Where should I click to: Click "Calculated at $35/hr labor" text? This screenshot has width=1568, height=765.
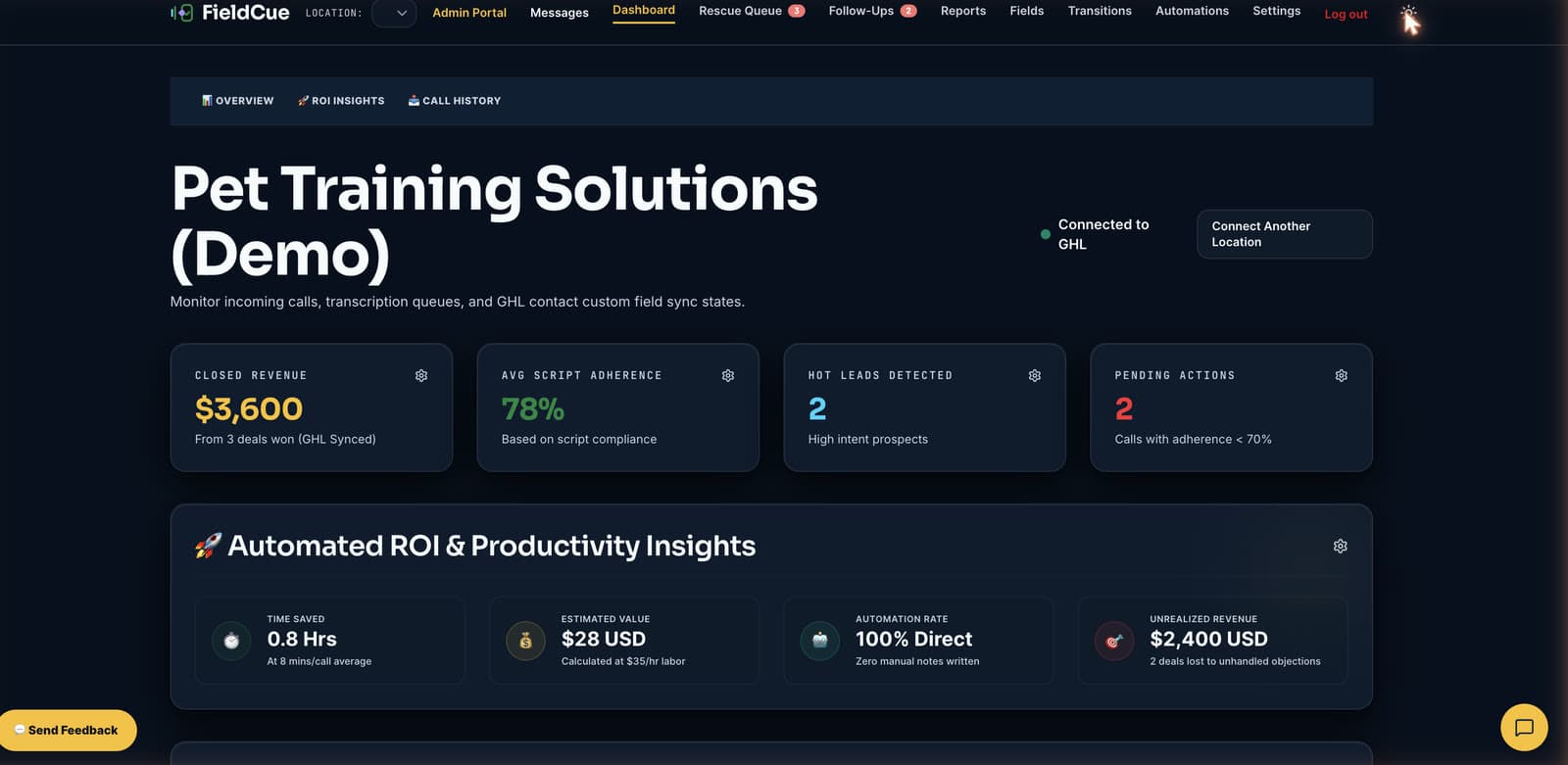coord(623,662)
